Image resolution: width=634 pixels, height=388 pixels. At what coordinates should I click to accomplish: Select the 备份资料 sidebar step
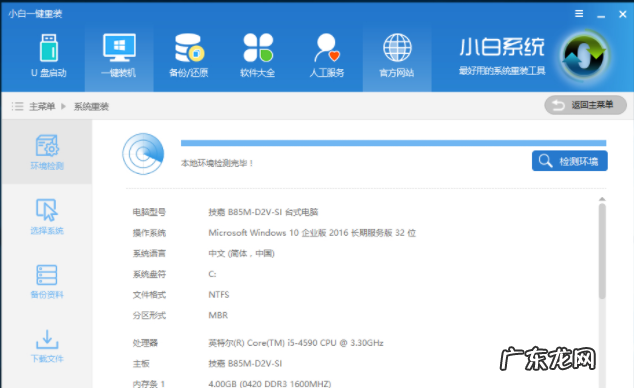[47, 281]
